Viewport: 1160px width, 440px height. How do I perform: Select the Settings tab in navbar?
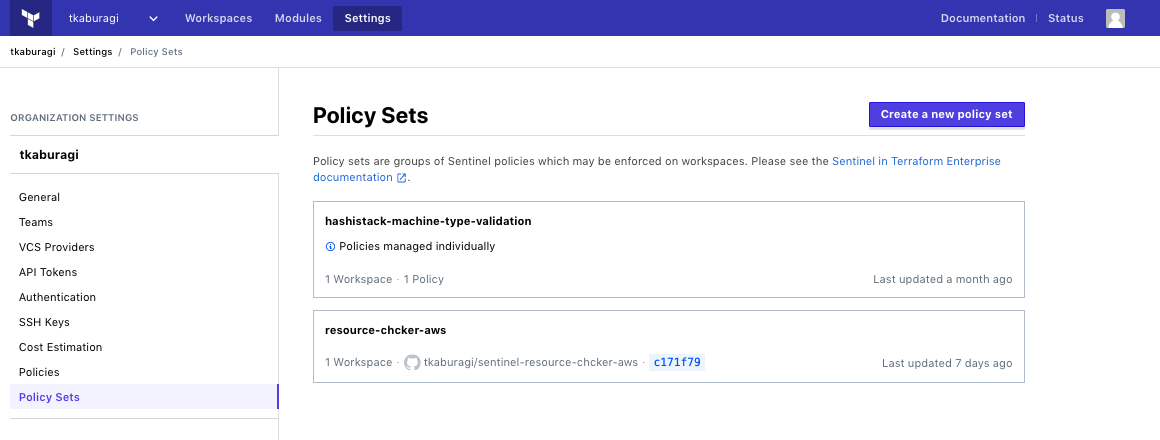(x=367, y=18)
